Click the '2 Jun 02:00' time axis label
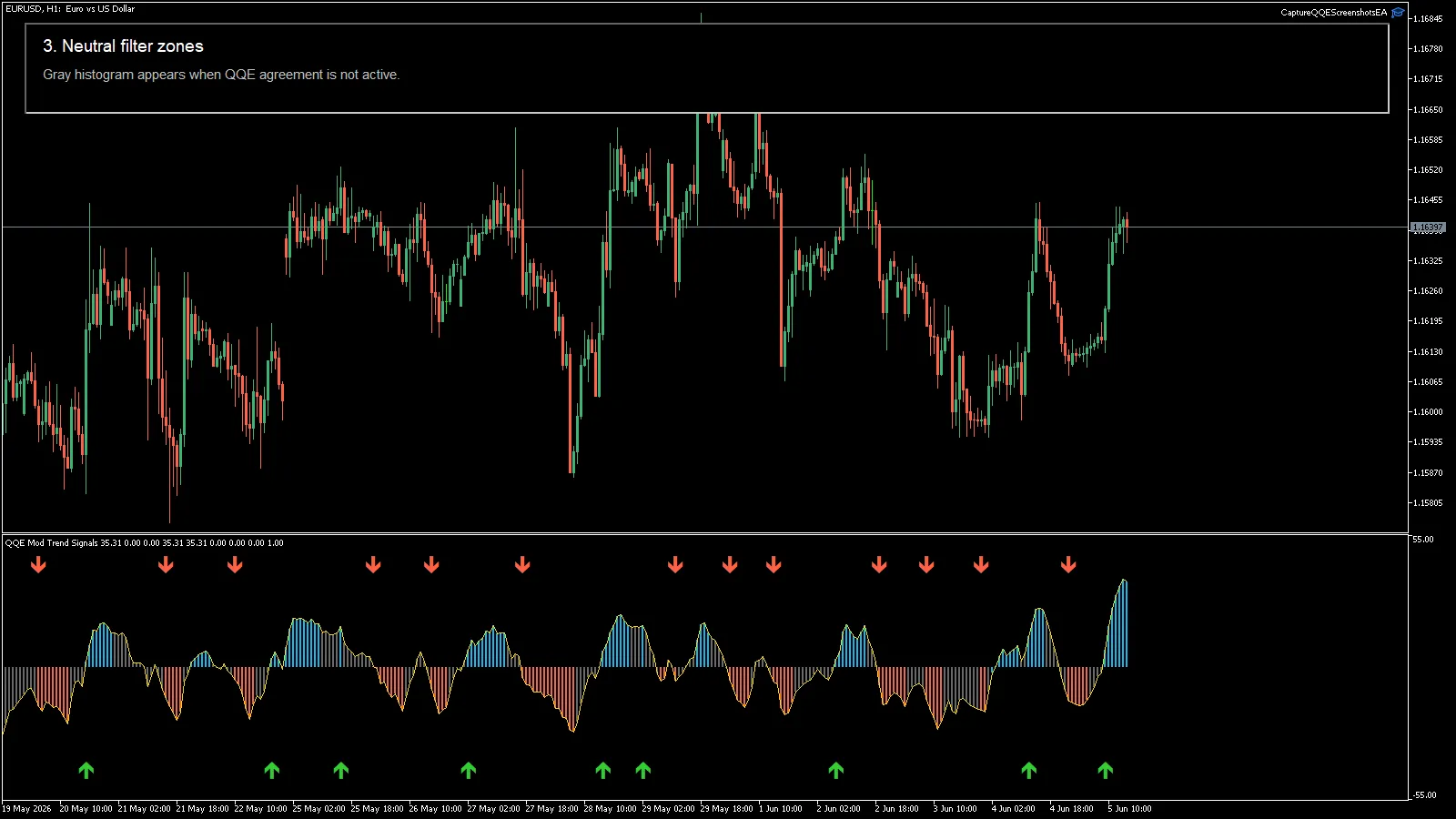This screenshot has width=1456, height=819. 838,809
